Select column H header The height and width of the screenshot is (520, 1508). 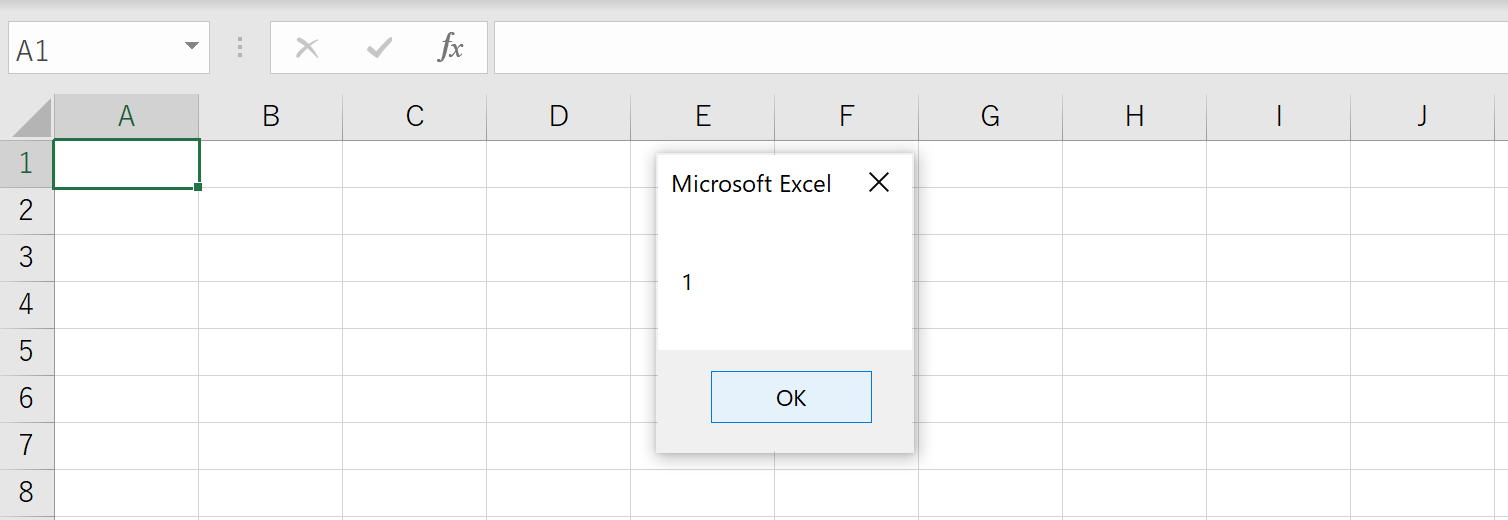point(1134,117)
